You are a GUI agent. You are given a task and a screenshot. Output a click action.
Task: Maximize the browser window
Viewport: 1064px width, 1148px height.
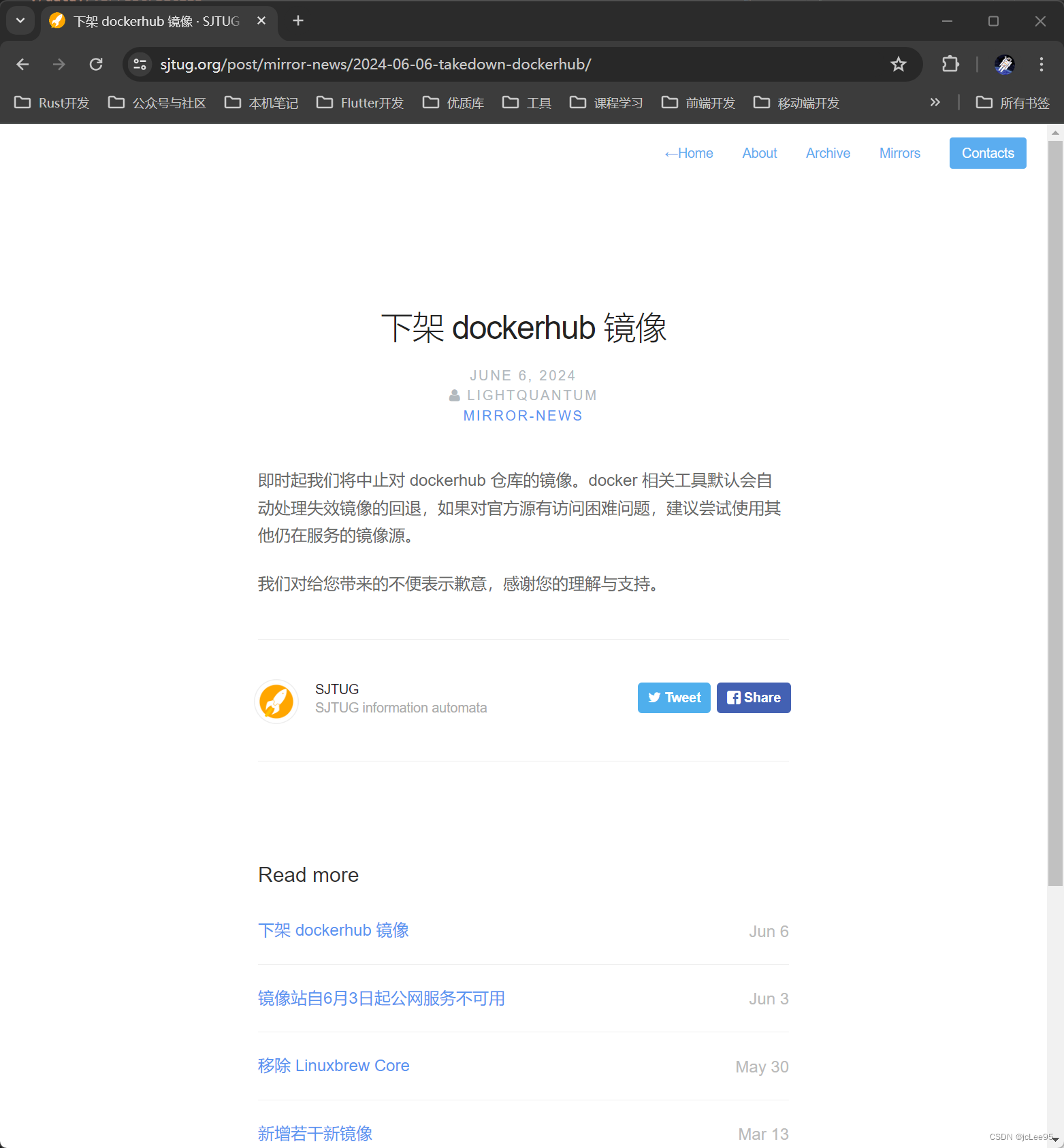[x=993, y=21]
